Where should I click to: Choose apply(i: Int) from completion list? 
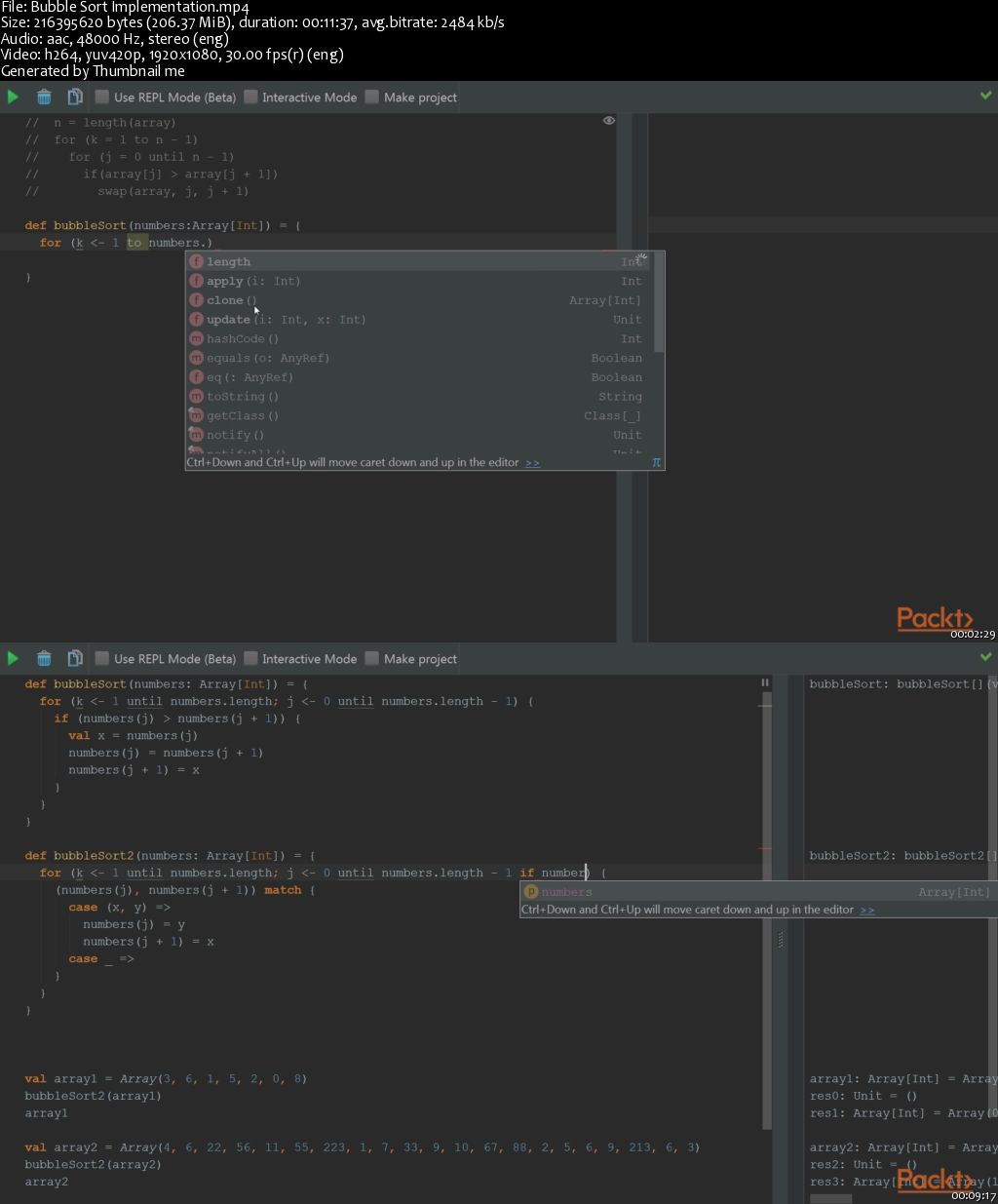point(420,281)
